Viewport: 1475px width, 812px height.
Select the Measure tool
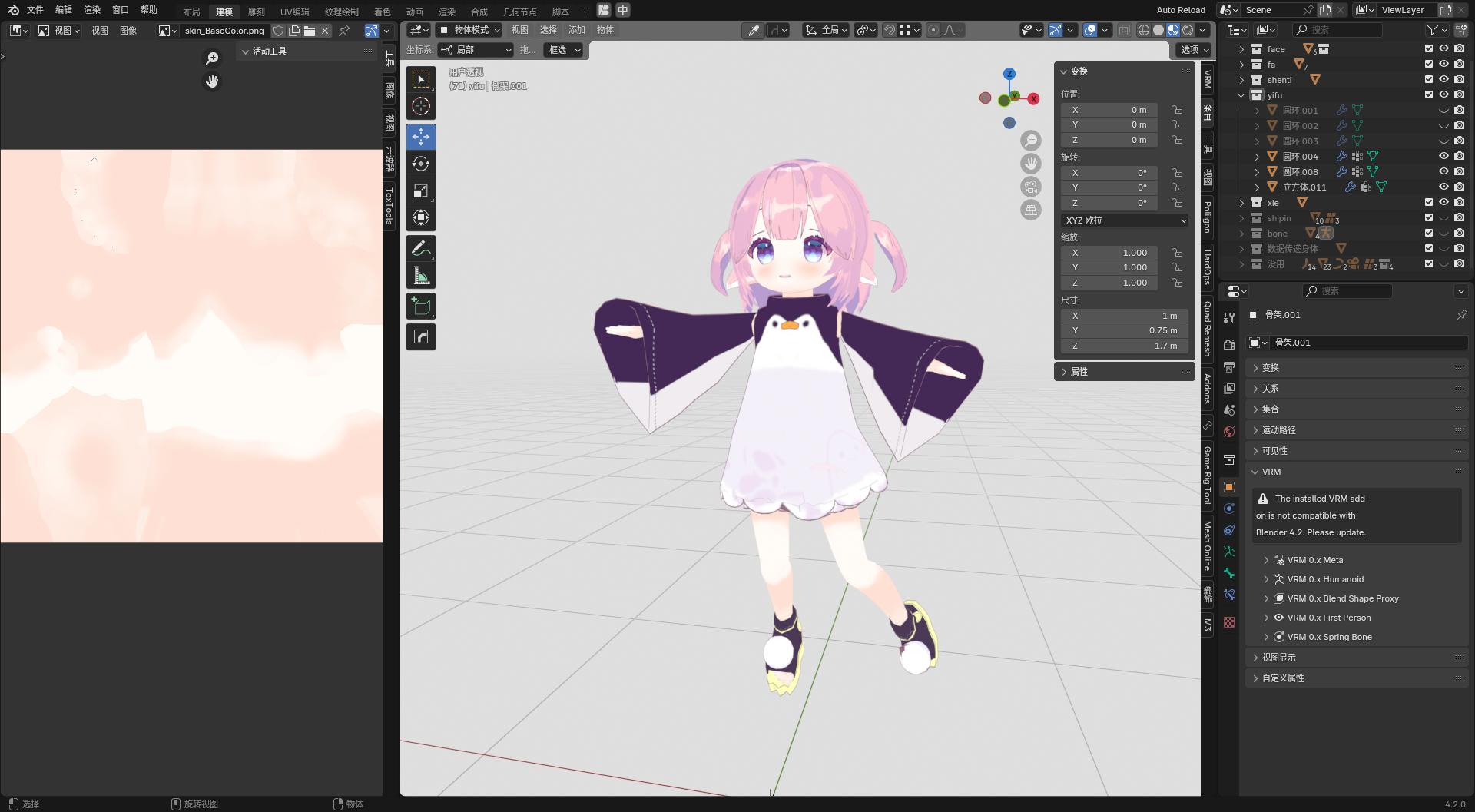pyautogui.click(x=420, y=276)
